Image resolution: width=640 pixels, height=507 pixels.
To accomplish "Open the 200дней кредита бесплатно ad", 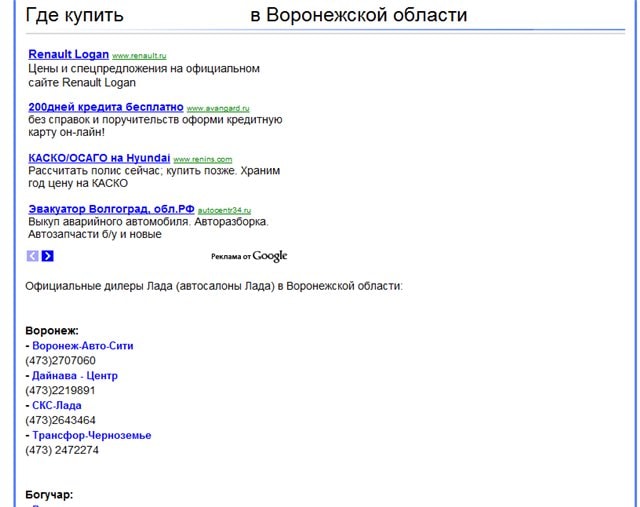I will [106, 106].
